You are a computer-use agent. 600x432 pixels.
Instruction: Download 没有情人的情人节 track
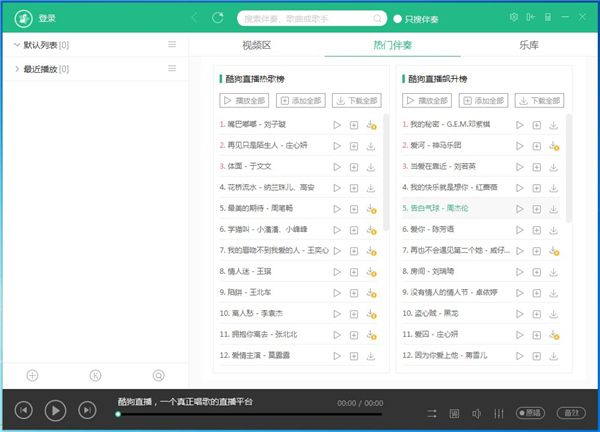pos(553,293)
